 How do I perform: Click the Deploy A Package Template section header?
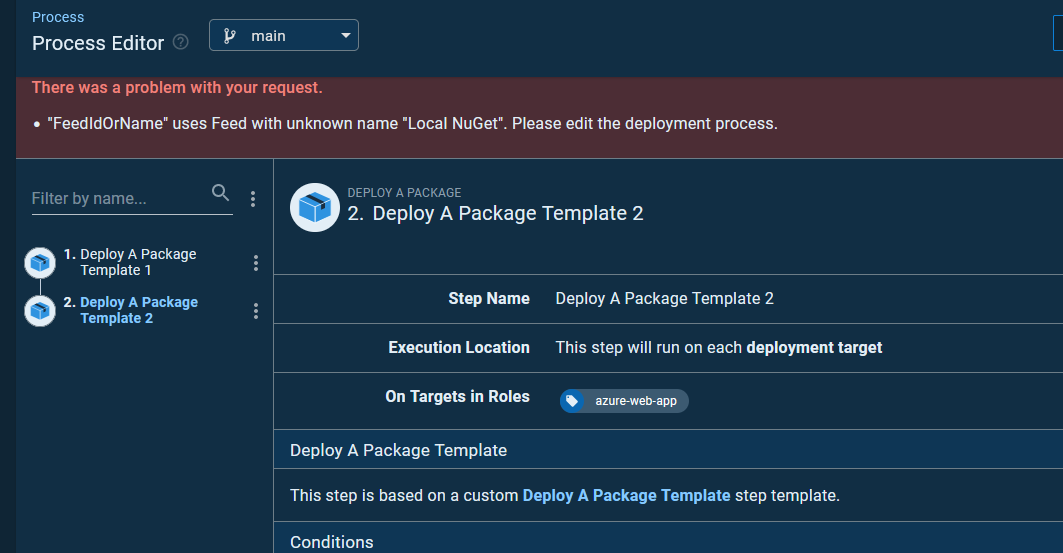point(668,449)
